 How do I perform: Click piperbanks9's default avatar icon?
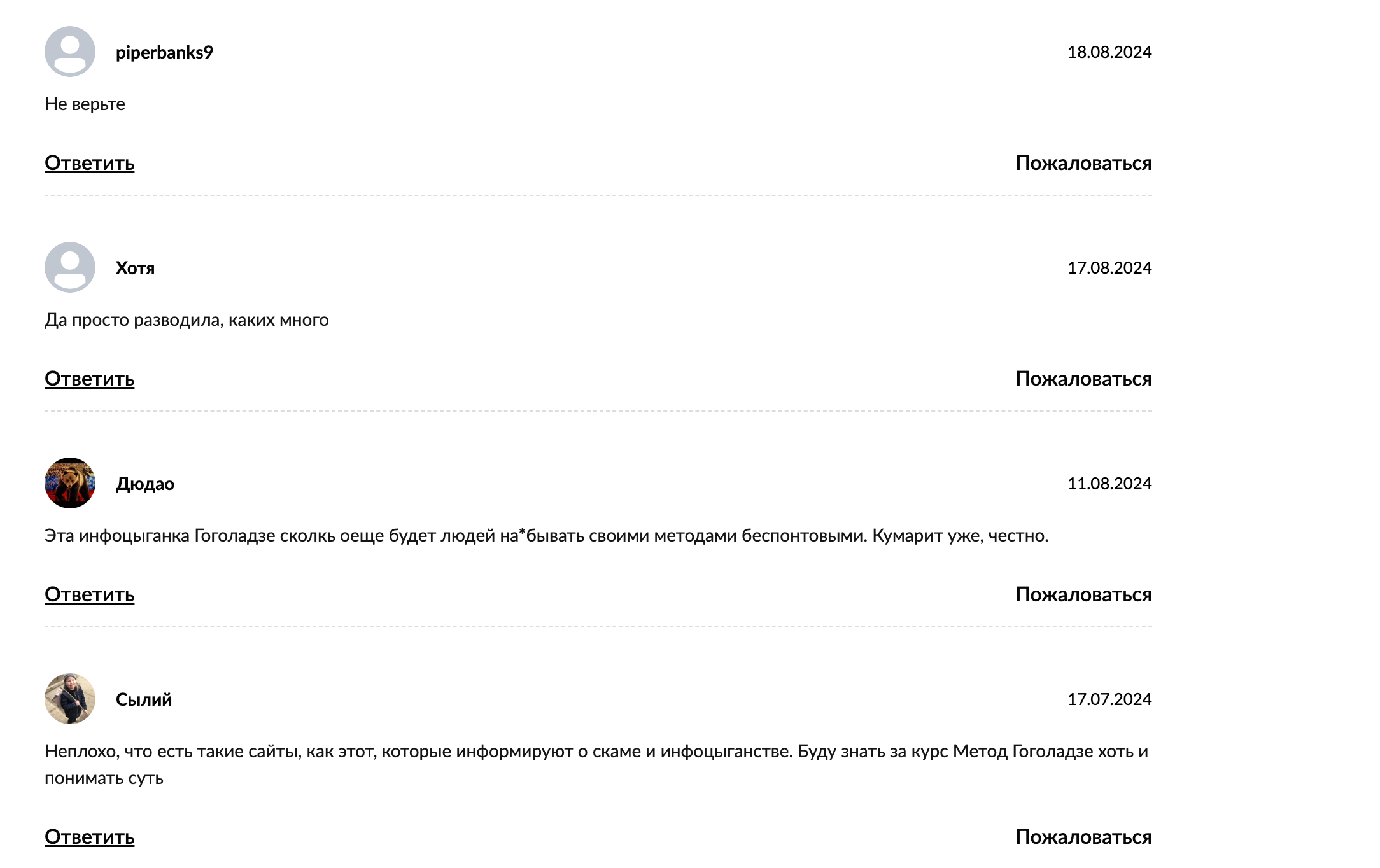click(x=70, y=52)
